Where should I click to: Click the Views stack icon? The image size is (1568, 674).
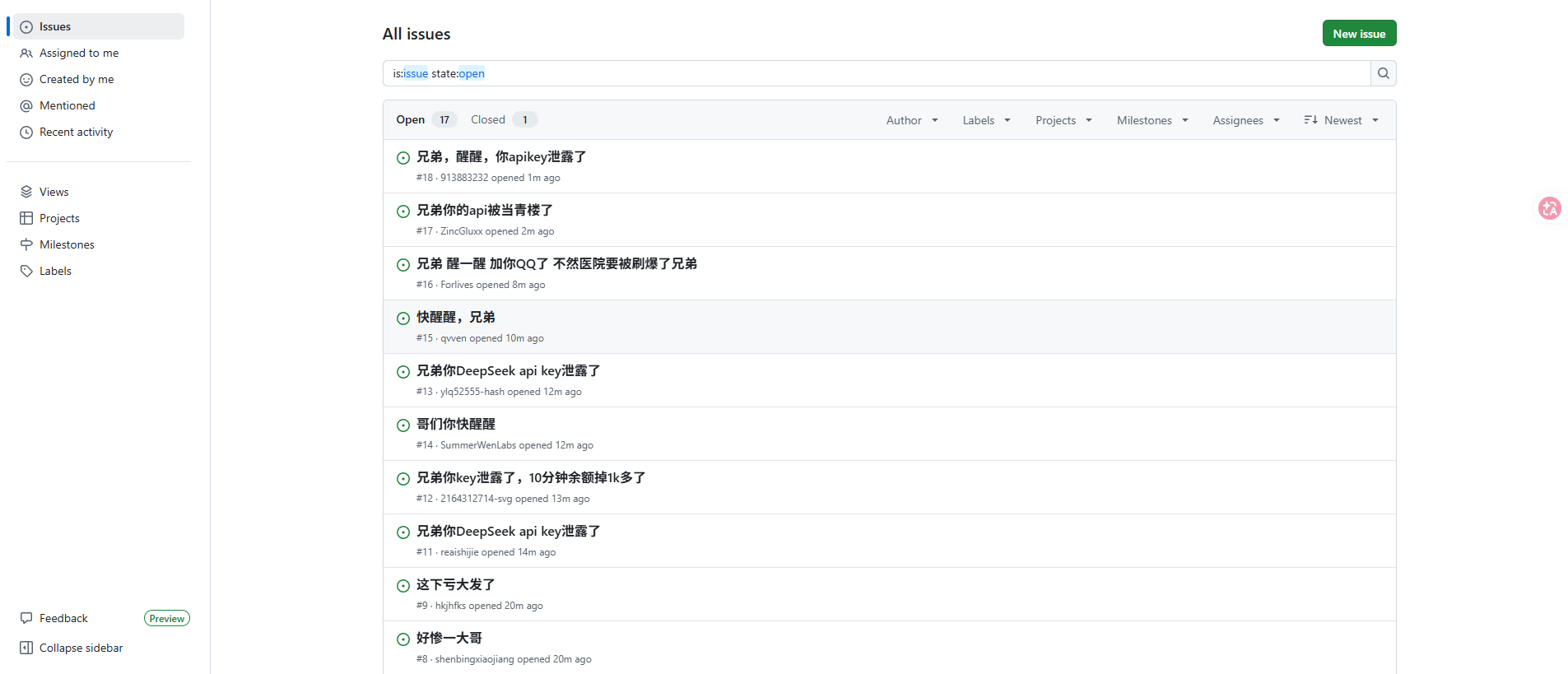(26, 192)
